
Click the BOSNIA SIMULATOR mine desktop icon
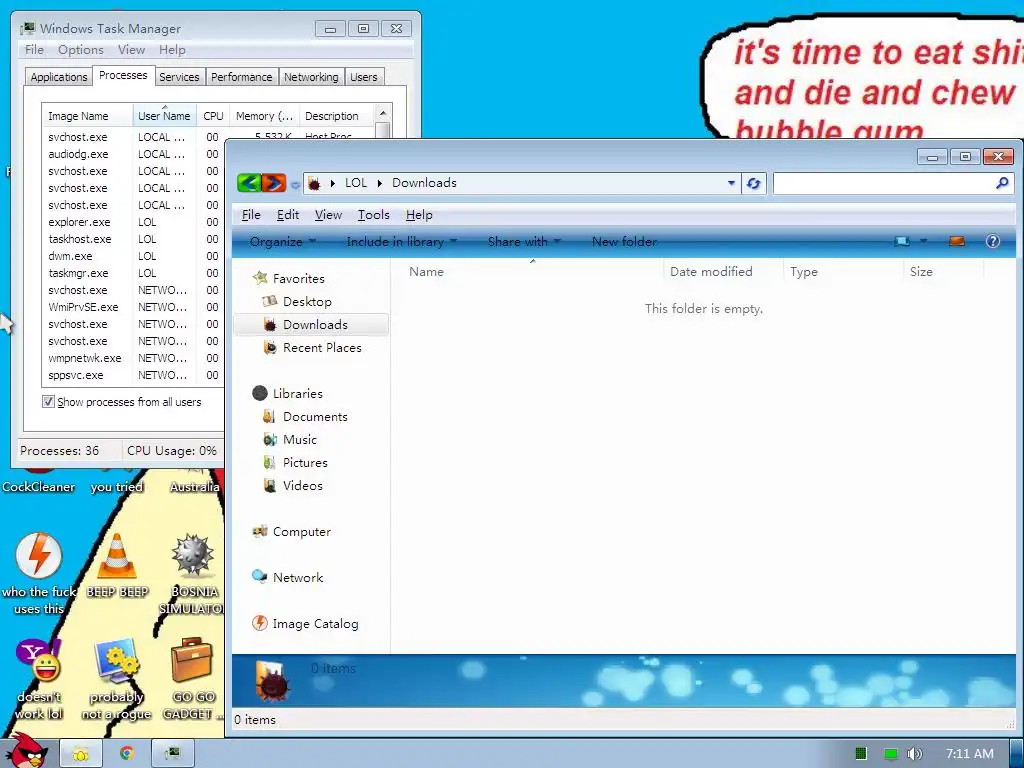point(193,556)
